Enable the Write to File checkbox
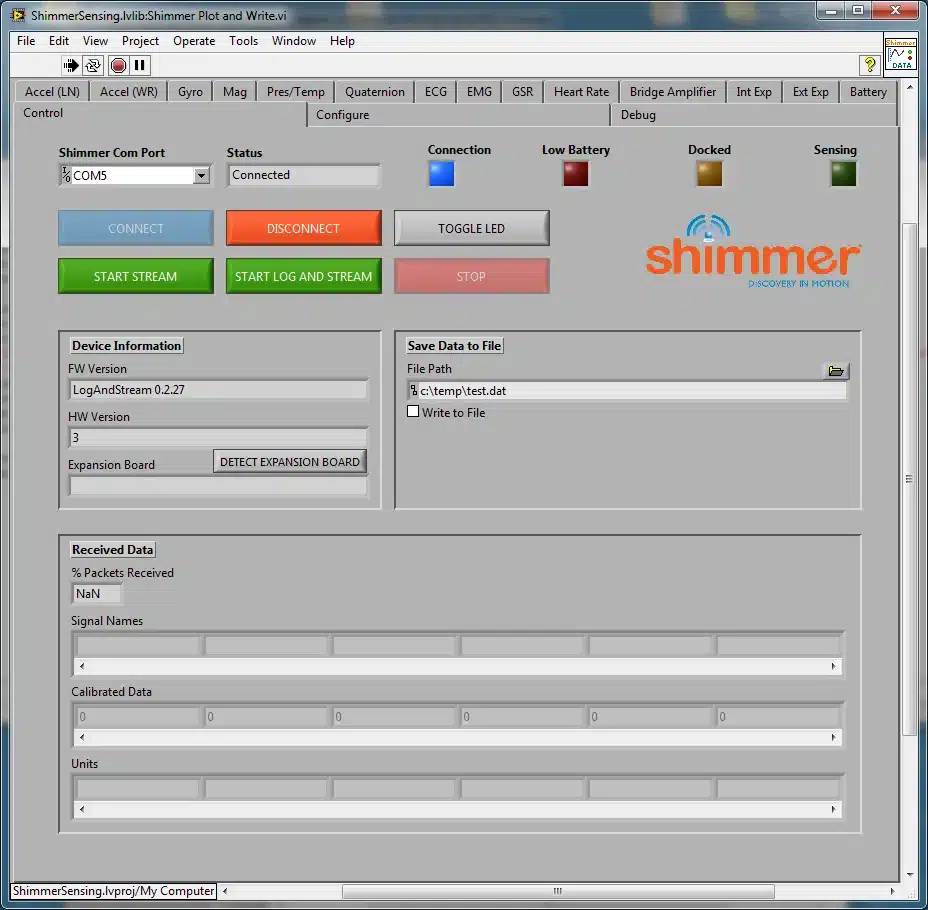The width and height of the screenshot is (928, 910). [x=413, y=412]
